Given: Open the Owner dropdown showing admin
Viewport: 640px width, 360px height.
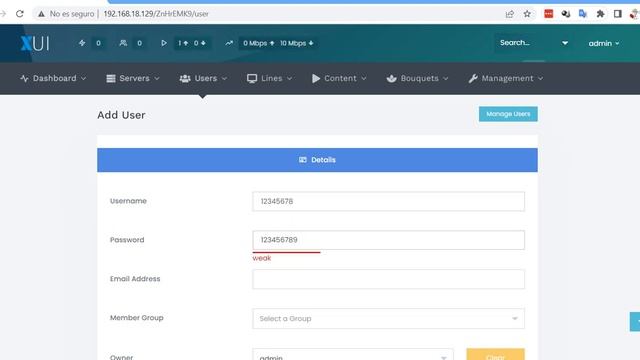Looking at the screenshot, I should 353,355.
